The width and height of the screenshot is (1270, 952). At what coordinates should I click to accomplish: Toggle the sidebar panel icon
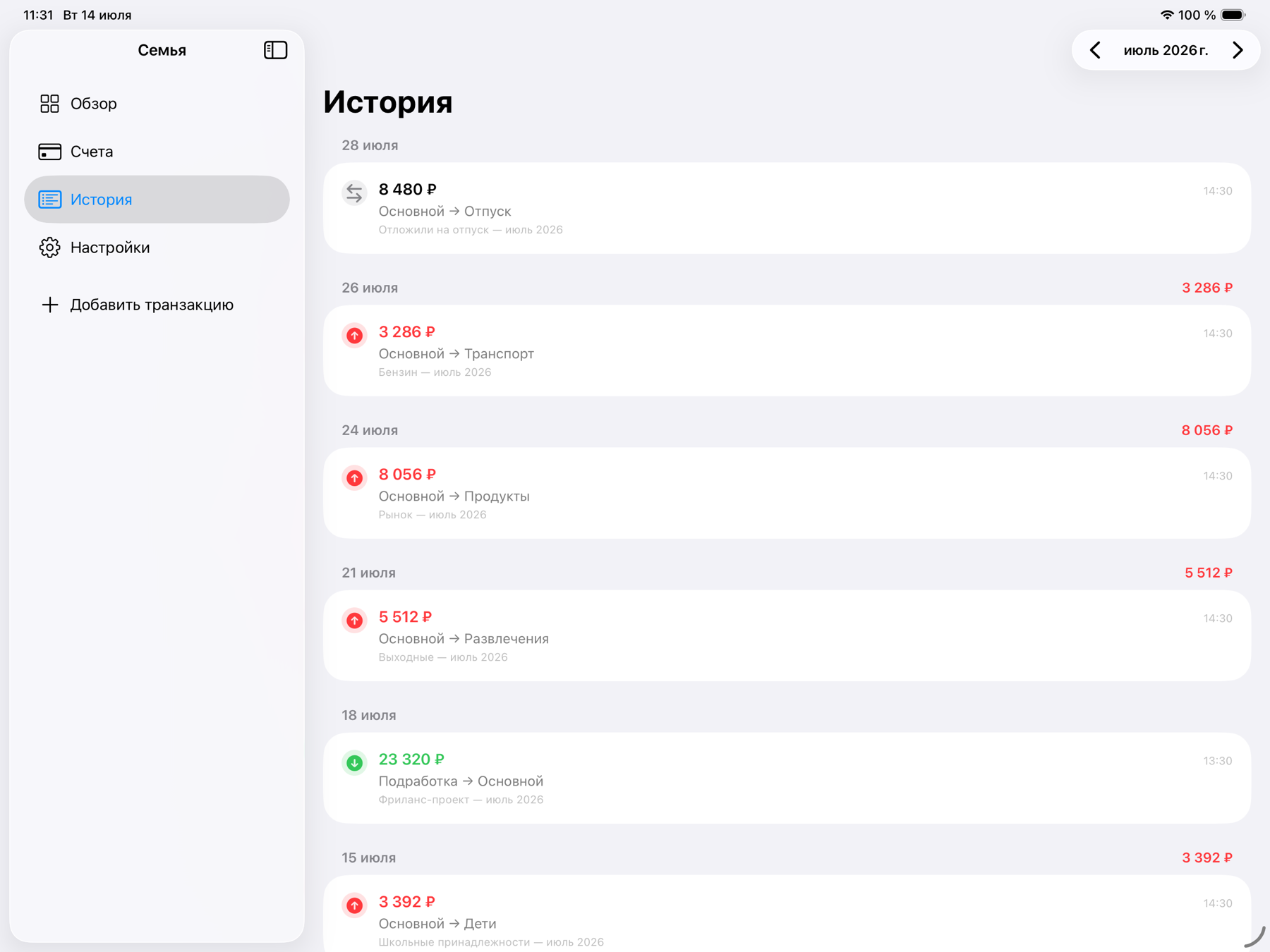[275, 50]
